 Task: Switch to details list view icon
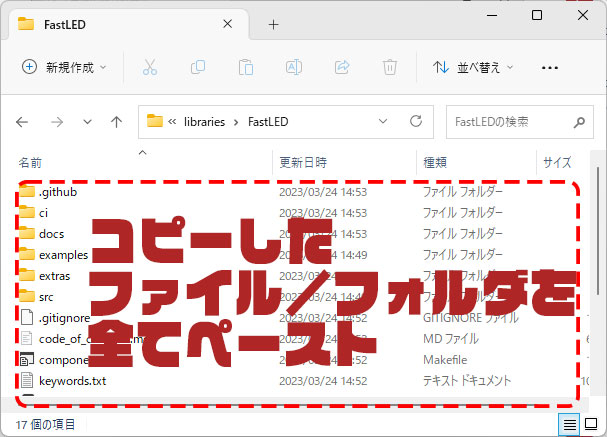(569, 425)
